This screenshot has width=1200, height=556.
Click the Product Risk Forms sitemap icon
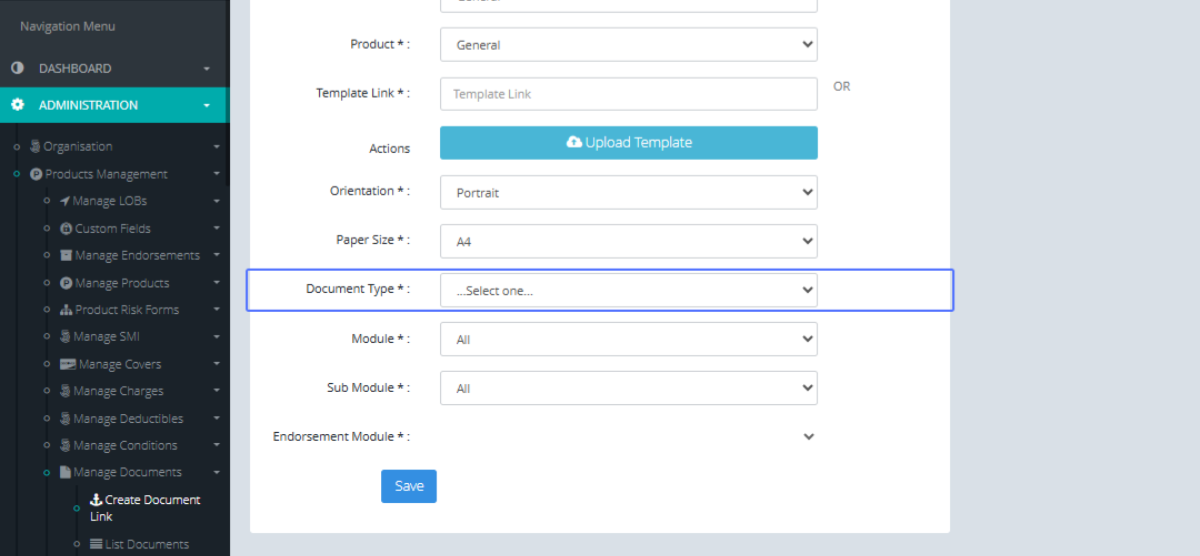click(66, 310)
